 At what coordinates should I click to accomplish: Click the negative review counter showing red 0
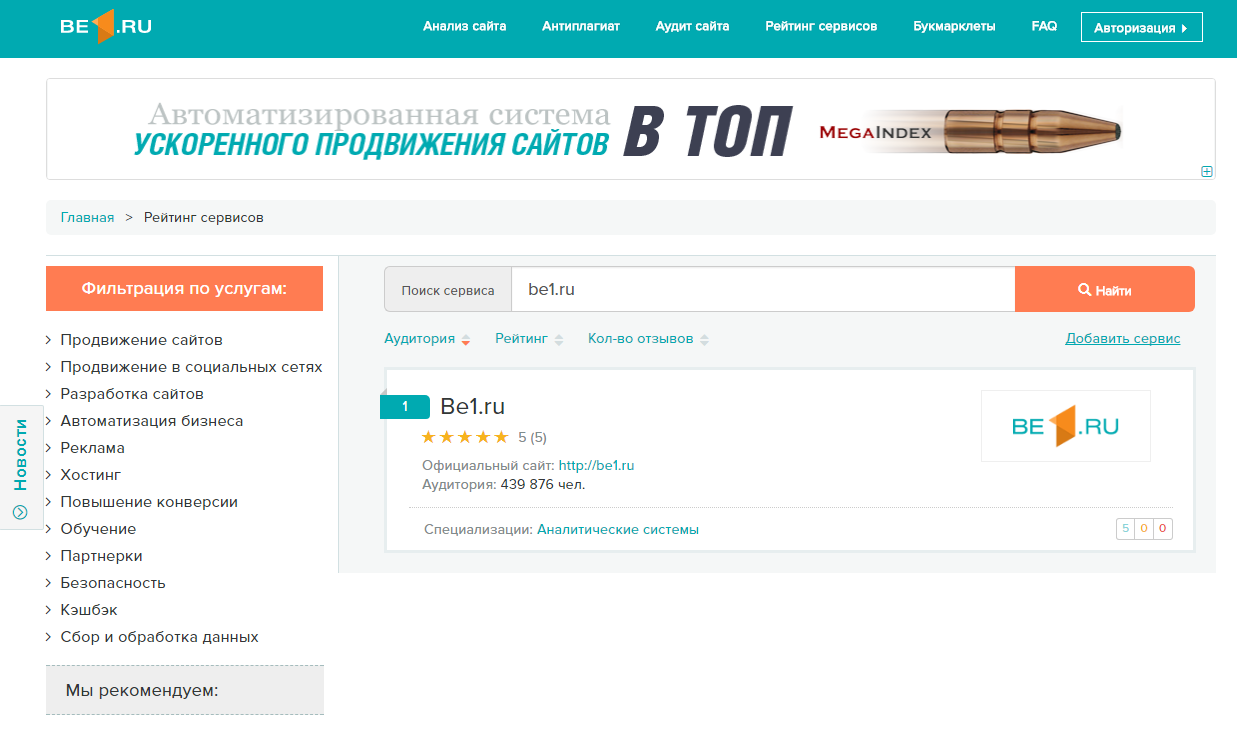[x=1161, y=528]
